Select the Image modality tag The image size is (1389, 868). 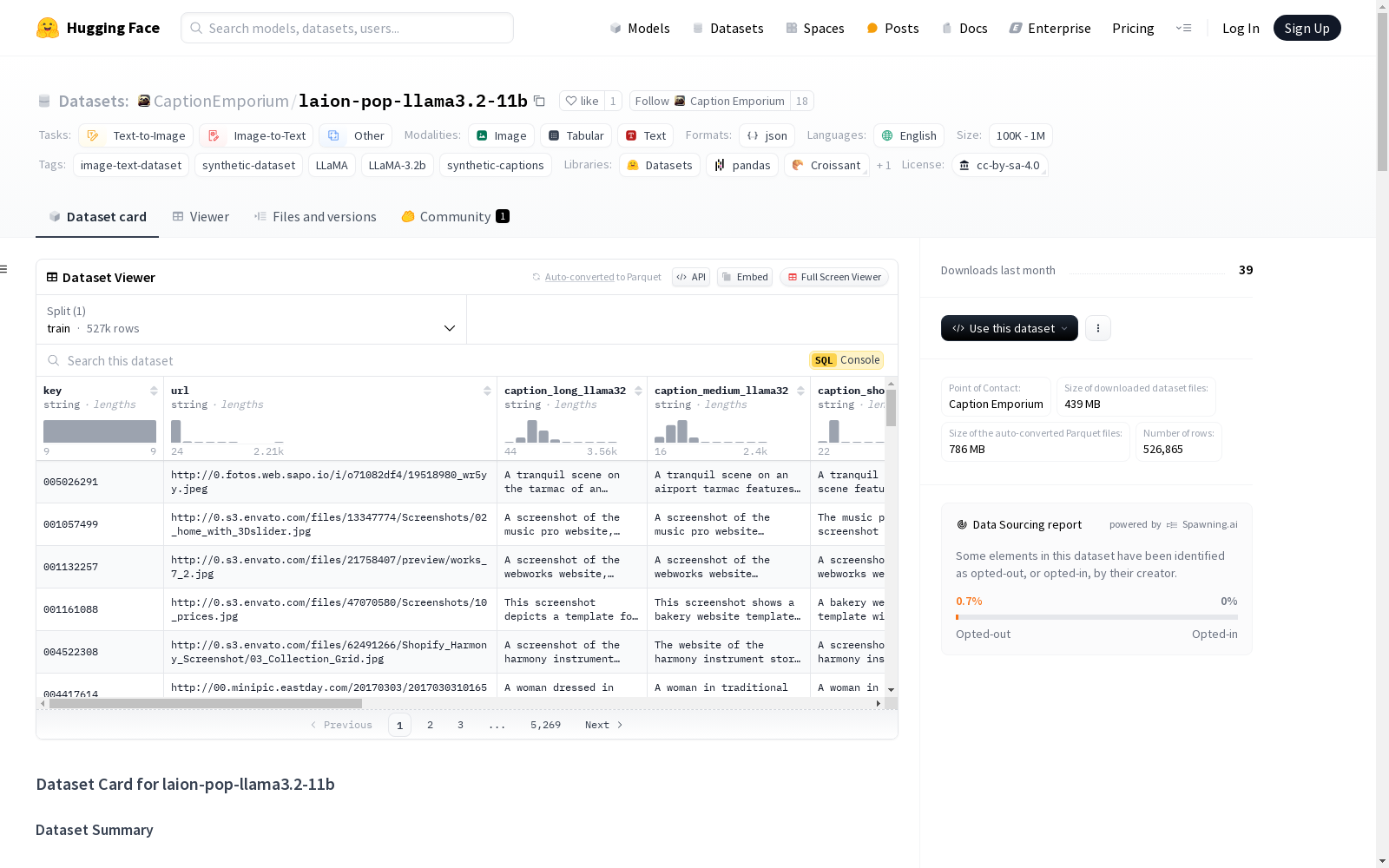pyautogui.click(x=502, y=135)
